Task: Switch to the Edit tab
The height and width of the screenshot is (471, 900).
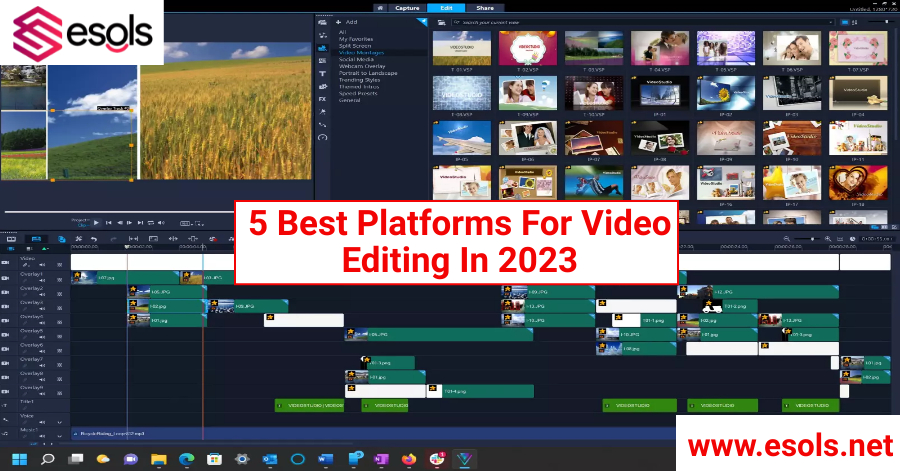Action: [x=446, y=8]
